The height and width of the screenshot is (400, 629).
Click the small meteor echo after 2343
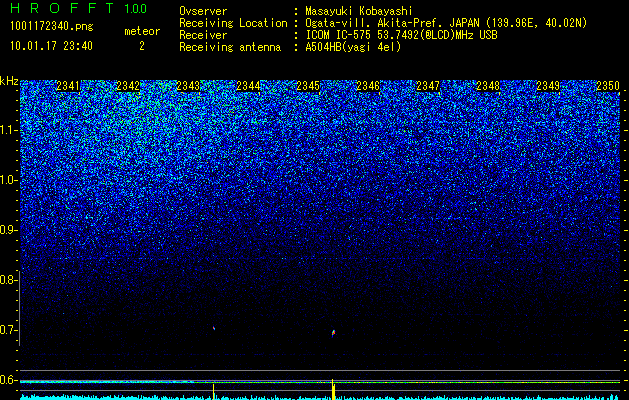pyautogui.click(x=214, y=328)
